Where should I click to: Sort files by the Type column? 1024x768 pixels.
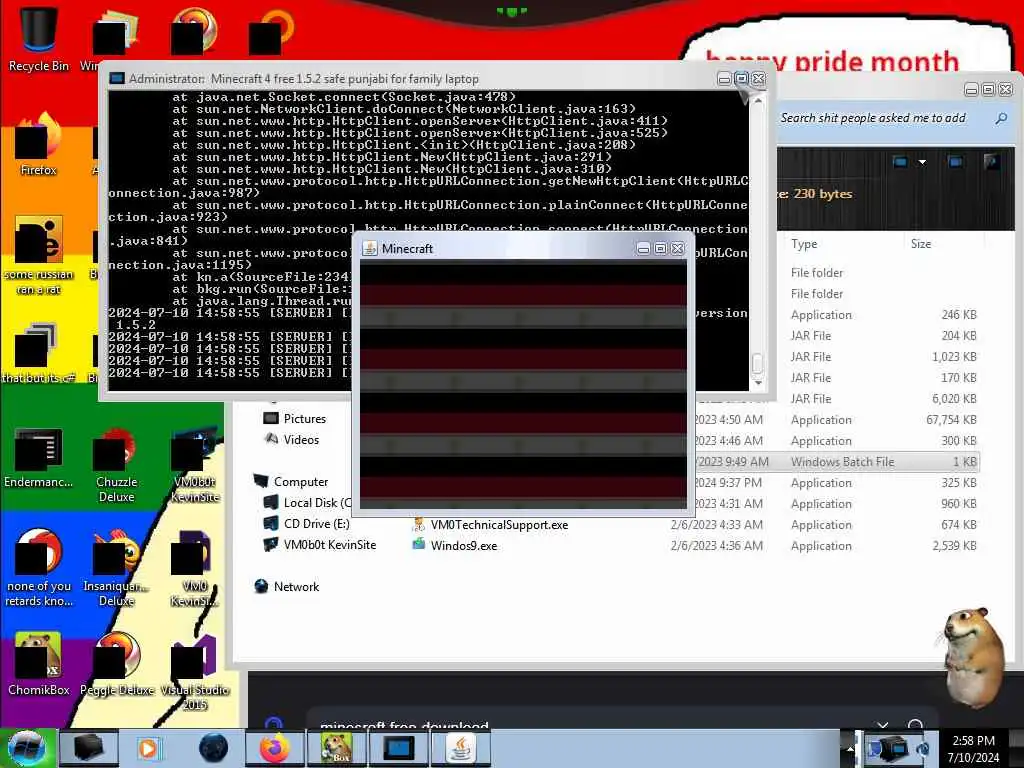(x=803, y=244)
